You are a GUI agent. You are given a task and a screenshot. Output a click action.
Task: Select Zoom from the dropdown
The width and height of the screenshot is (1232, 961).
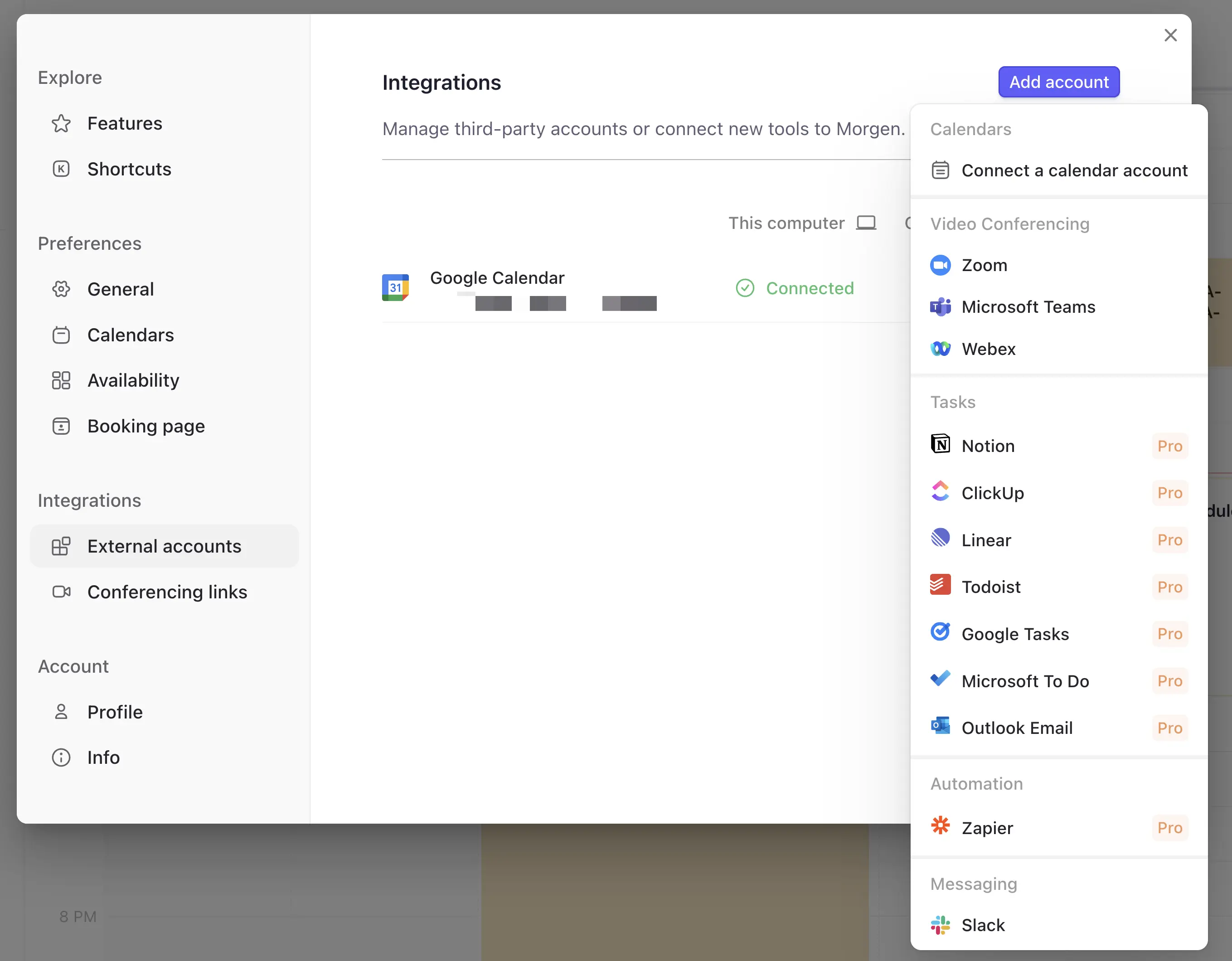tap(1059, 265)
